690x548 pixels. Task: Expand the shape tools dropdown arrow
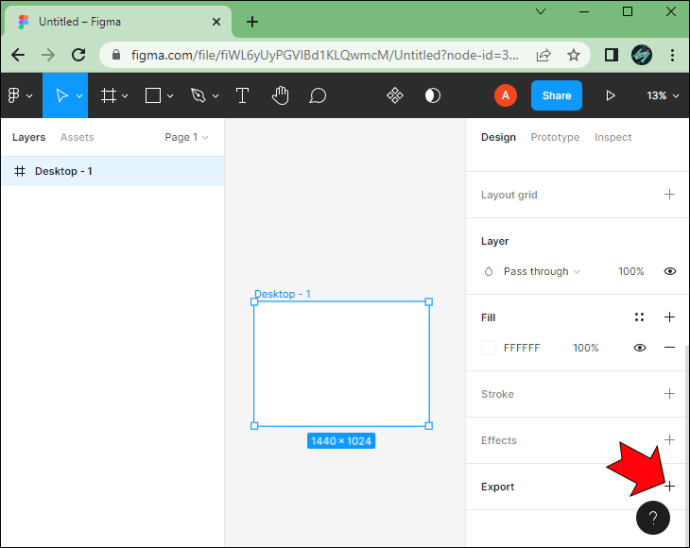coord(170,96)
